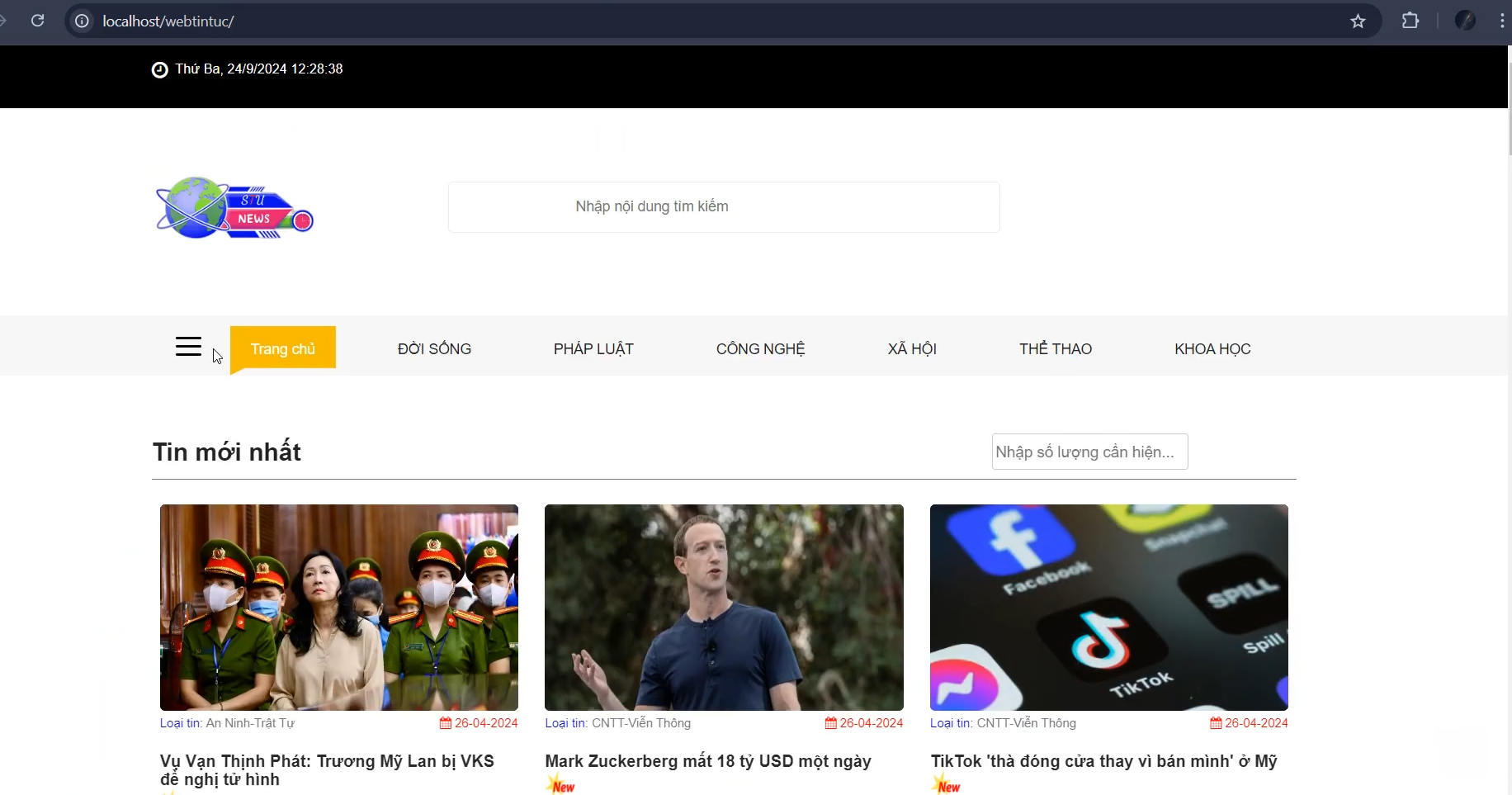1512x795 pixels.
Task: Click the STU News globe logo
Action: point(234,208)
